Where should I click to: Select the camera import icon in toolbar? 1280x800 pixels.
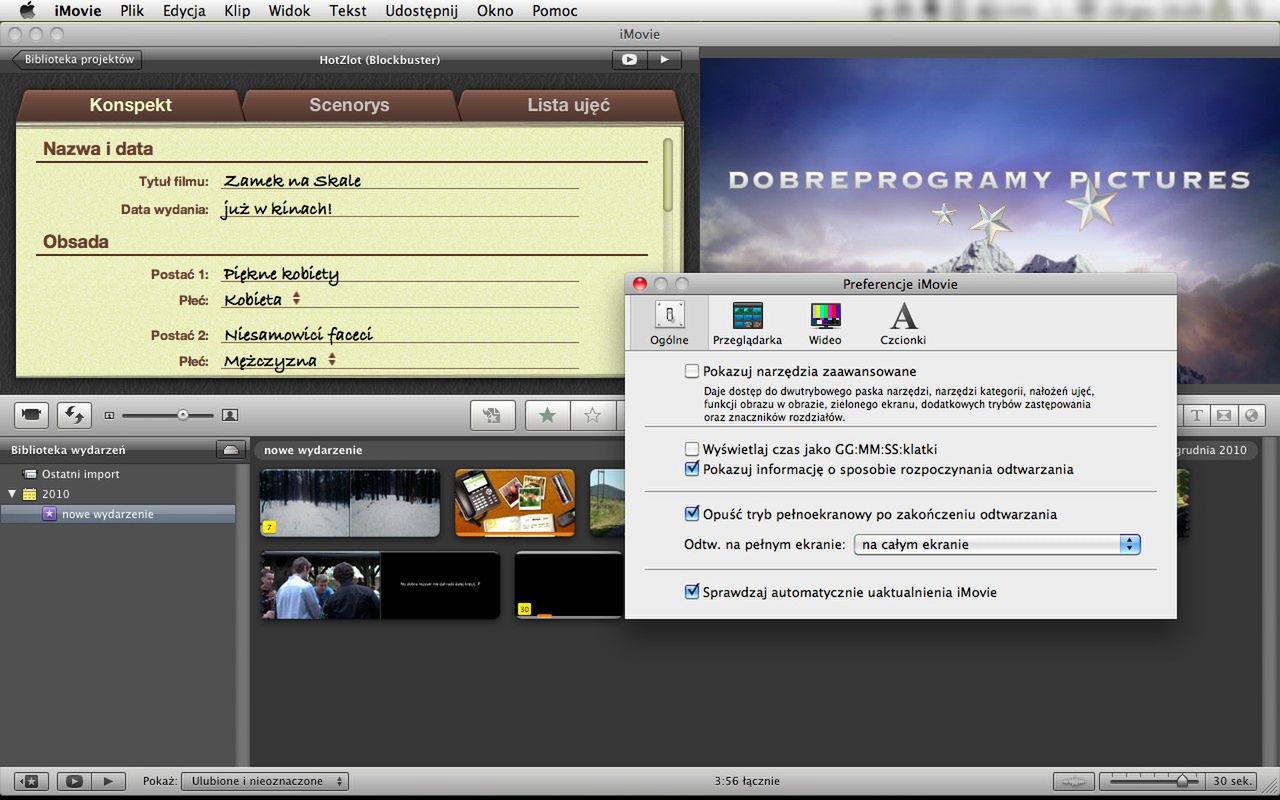(30, 414)
